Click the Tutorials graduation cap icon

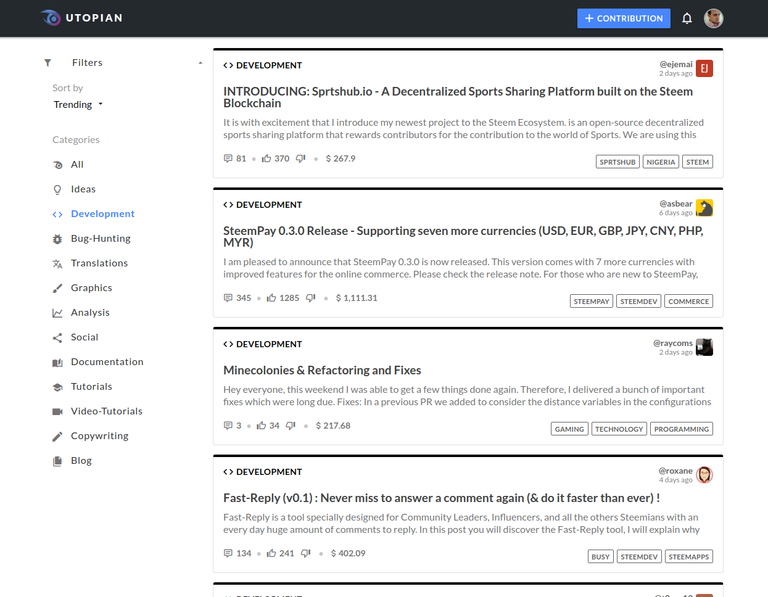[x=57, y=387]
